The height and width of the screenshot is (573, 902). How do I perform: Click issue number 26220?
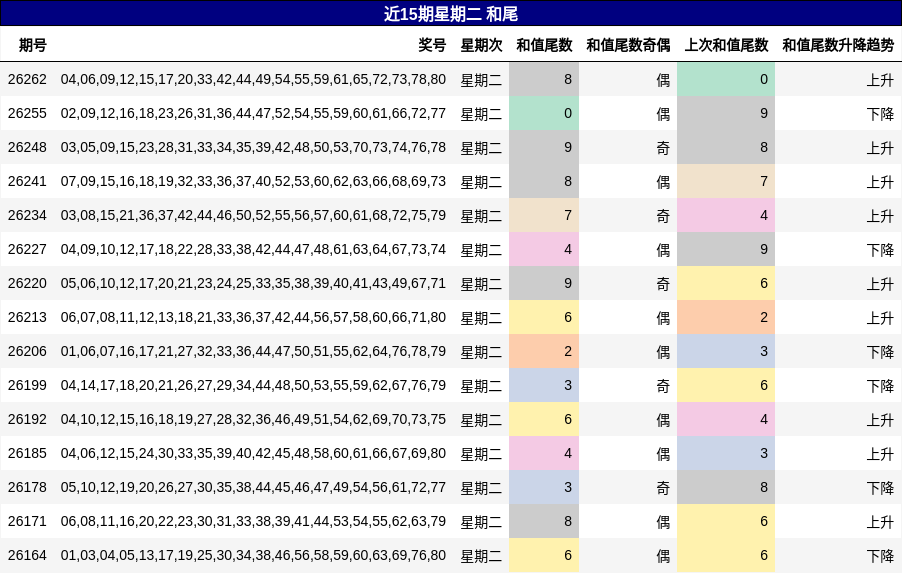[27, 283]
